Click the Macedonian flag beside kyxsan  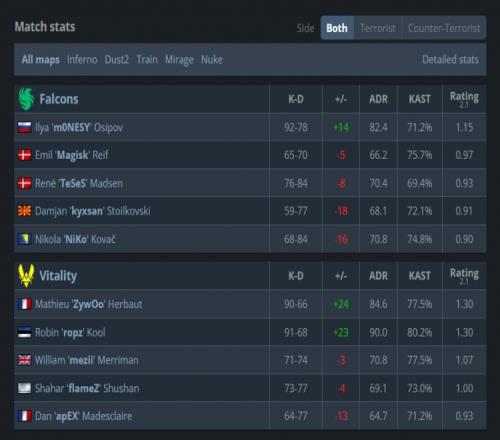tap(25, 211)
